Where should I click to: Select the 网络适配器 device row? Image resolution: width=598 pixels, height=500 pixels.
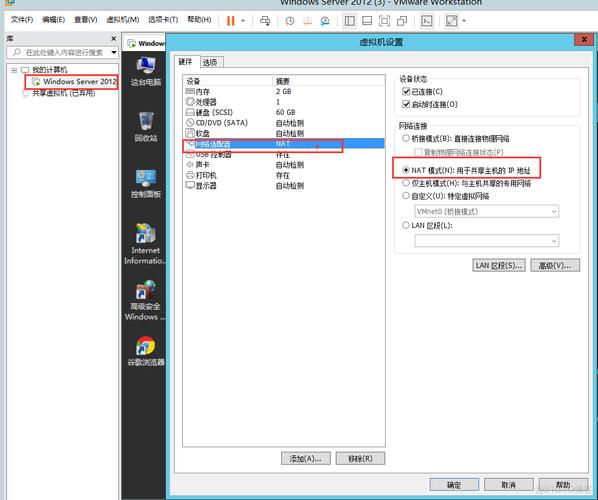point(283,144)
